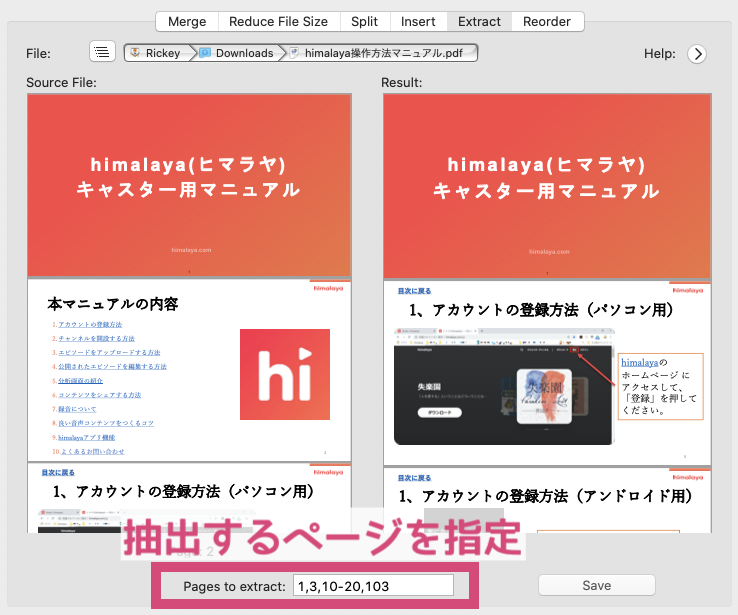Click the Help label
This screenshot has height=615, width=738.
click(x=659, y=54)
